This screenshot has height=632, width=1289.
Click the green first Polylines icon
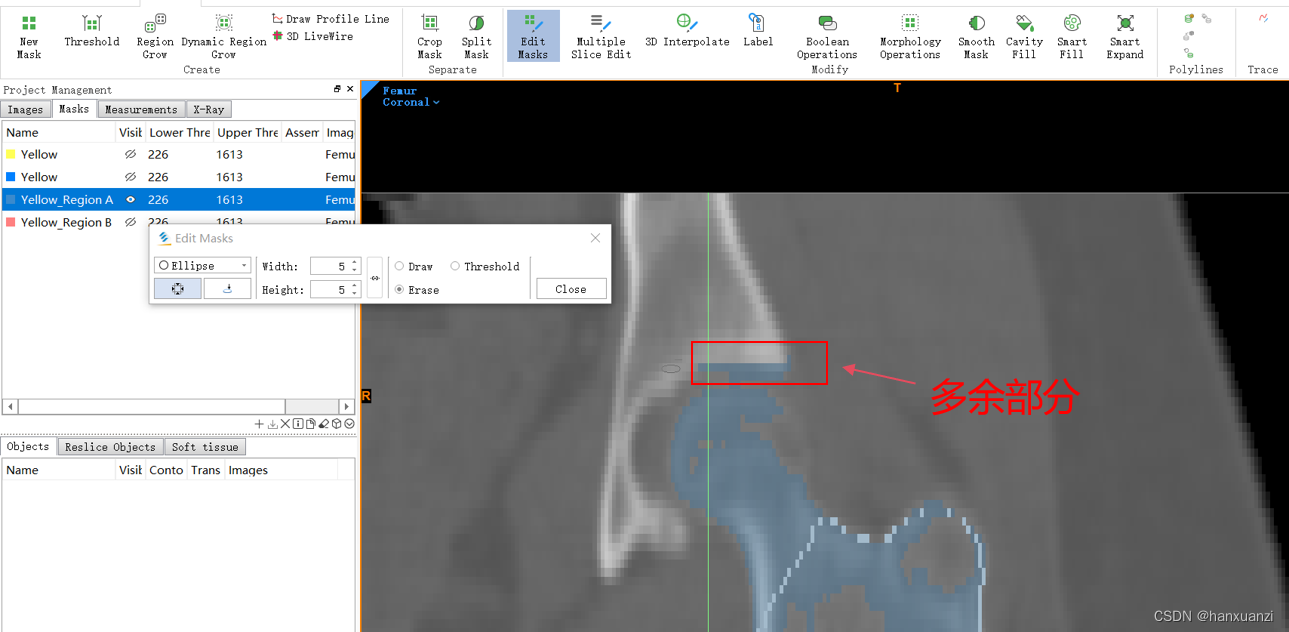point(1188,18)
